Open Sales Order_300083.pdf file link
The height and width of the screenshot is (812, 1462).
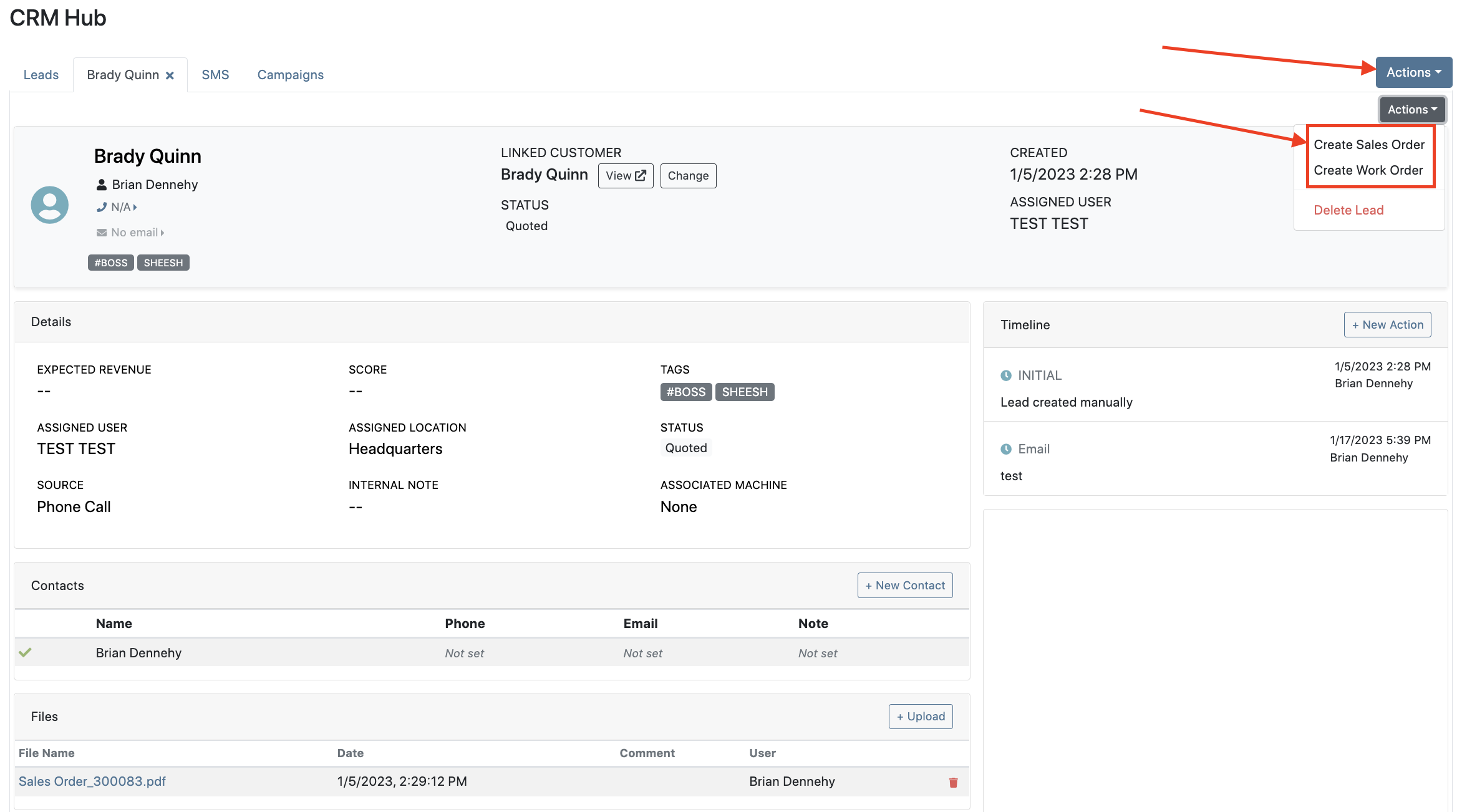(x=92, y=781)
